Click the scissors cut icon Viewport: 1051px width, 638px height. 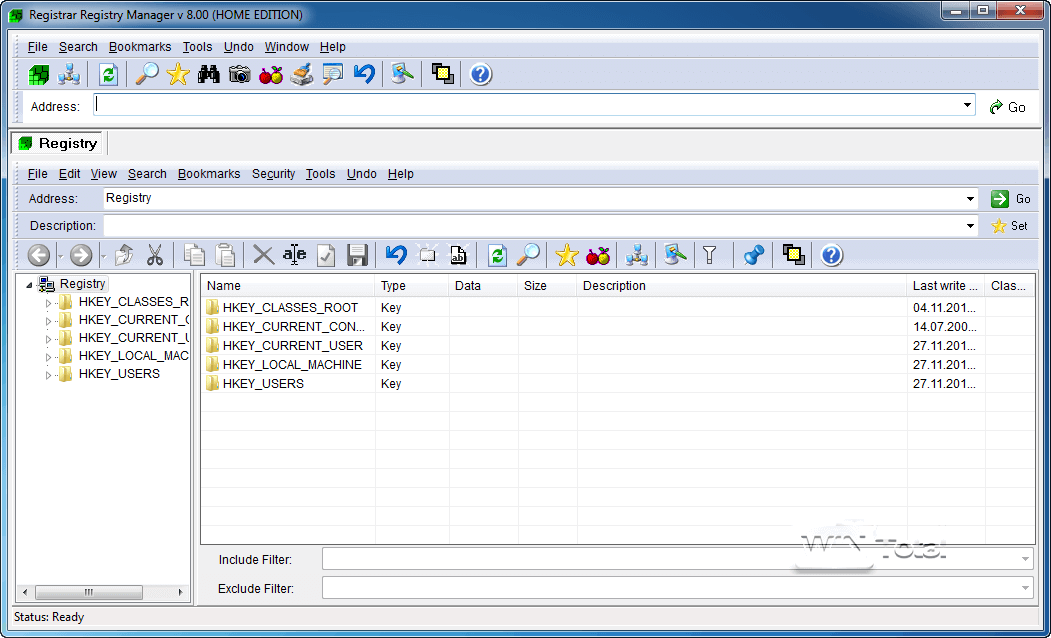[155, 255]
